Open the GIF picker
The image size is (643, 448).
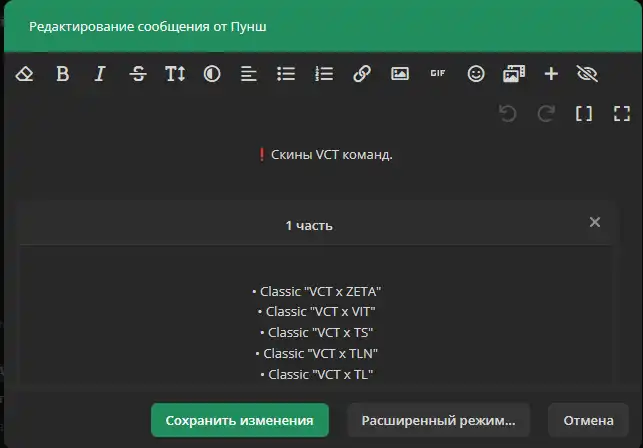[438, 73]
